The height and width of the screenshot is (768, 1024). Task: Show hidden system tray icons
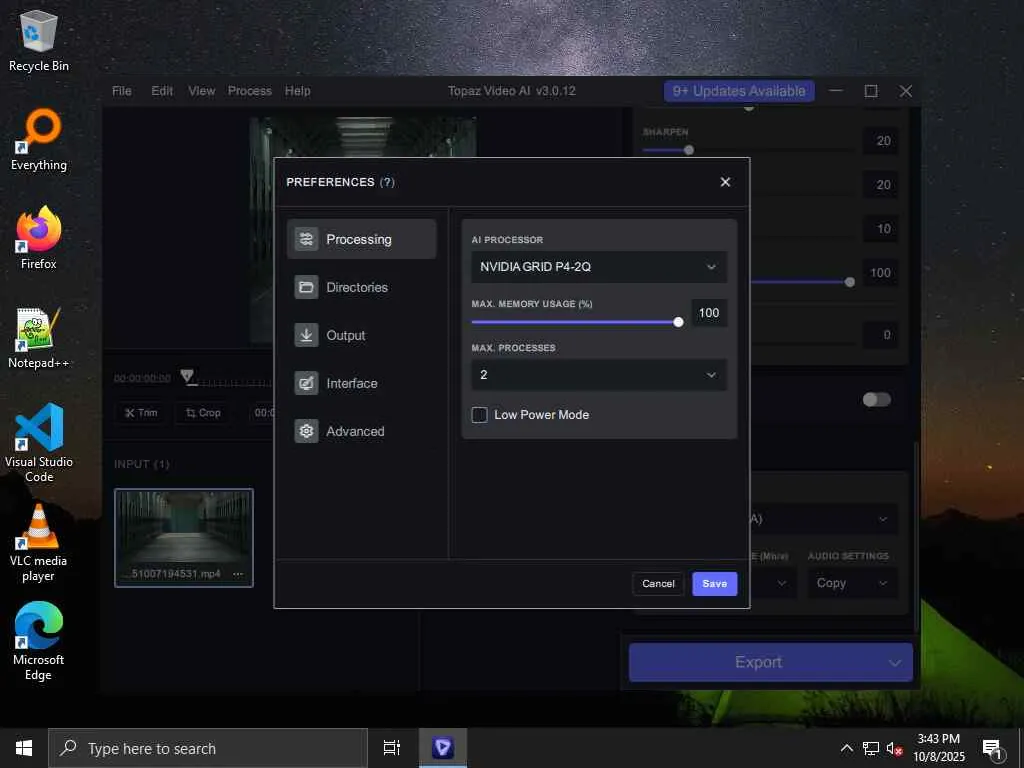tap(846, 748)
